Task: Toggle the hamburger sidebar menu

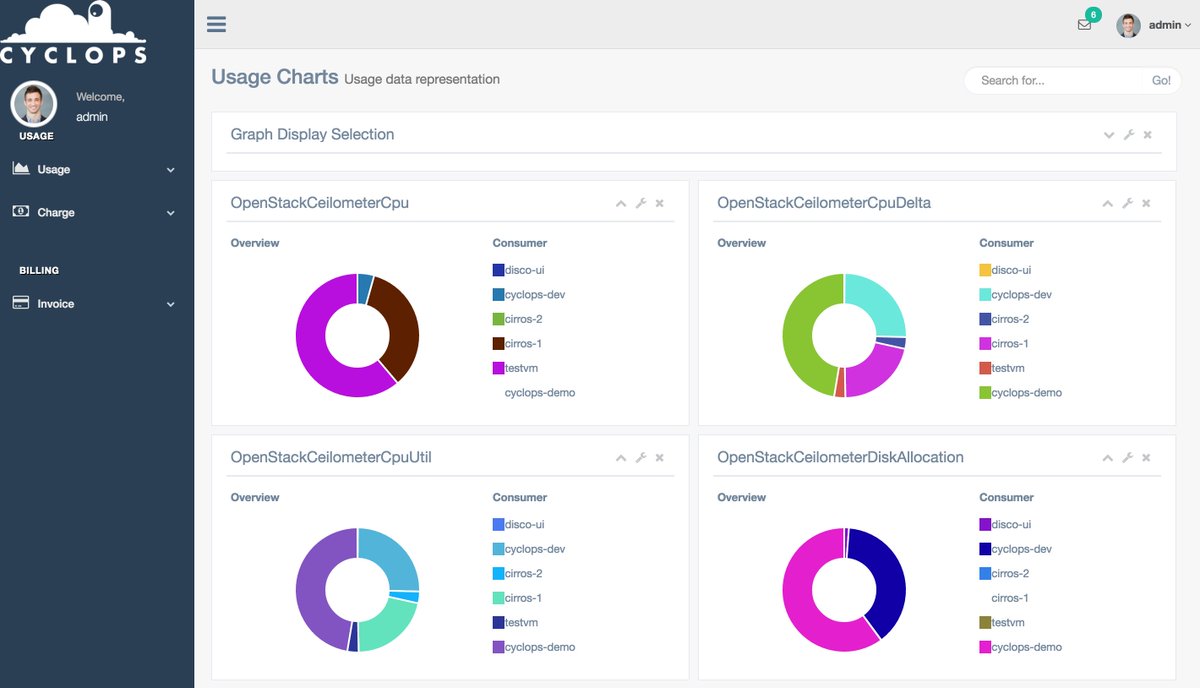Action: (x=216, y=24)
